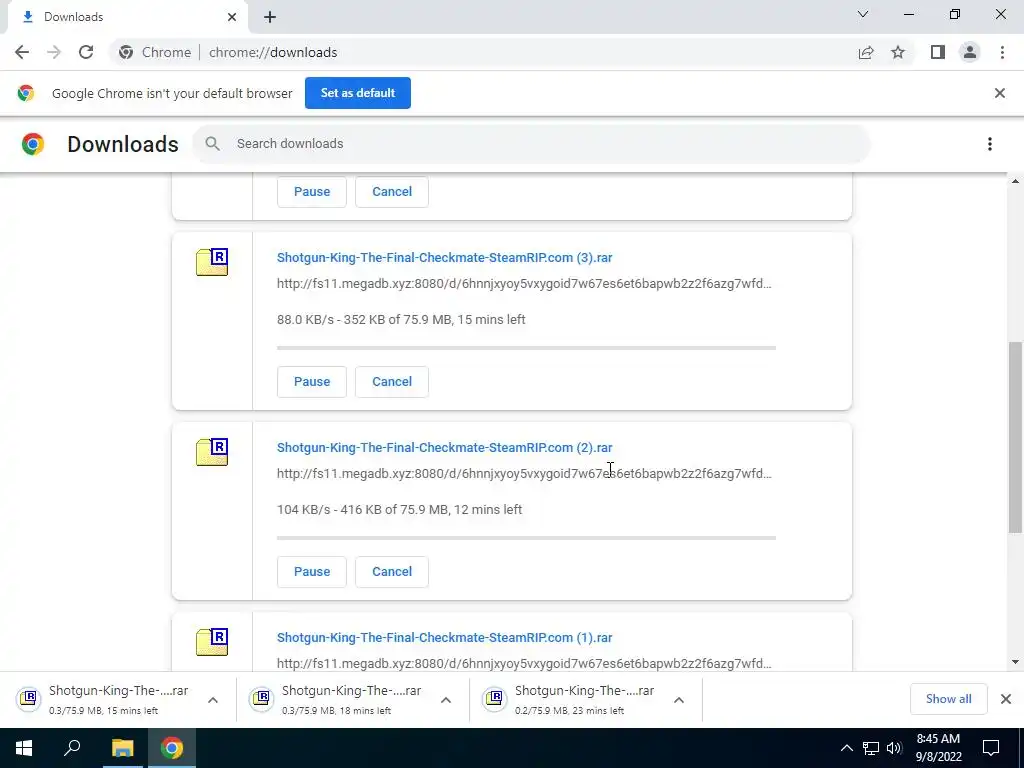Click the 88.0 KB/s status text
The height and width of the screenshot is (768, 1024).
401,319
